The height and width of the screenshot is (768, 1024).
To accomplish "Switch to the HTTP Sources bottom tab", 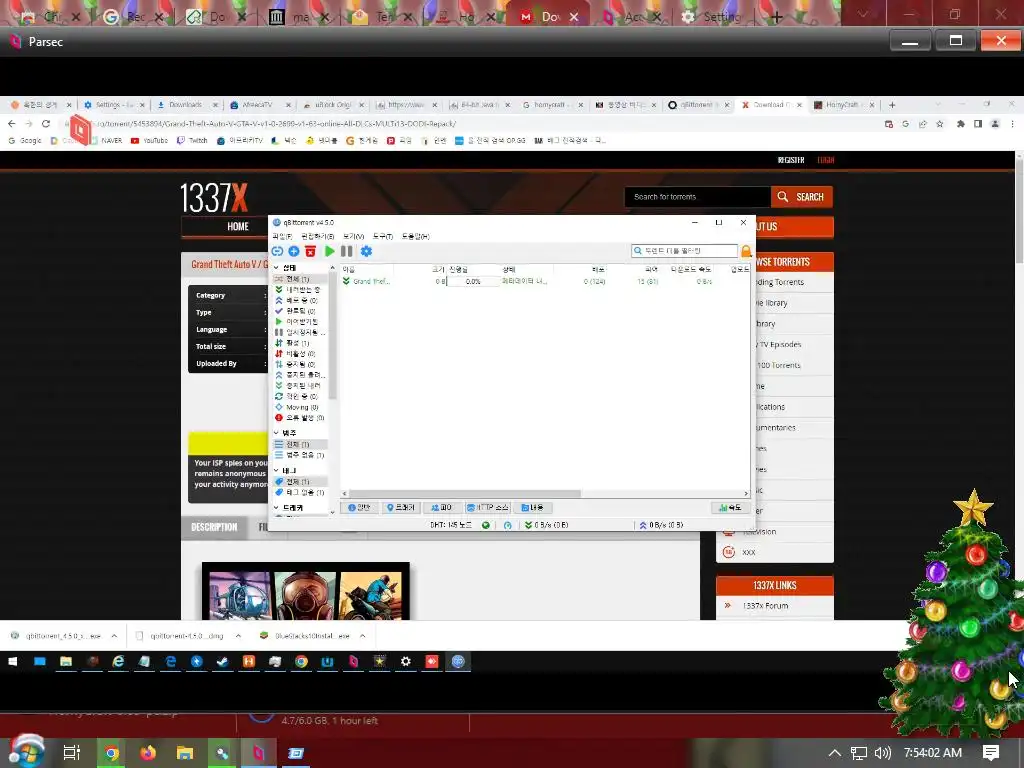I will click(487, 507).
